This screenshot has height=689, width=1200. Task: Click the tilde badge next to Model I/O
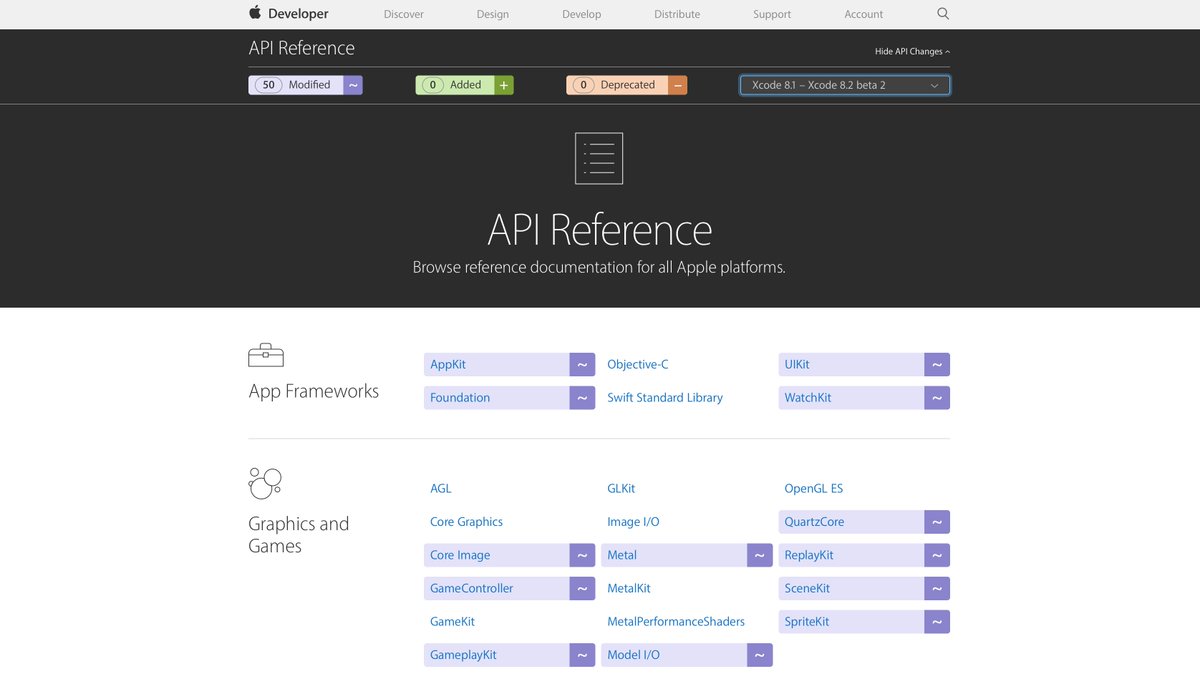coord(760,655)
